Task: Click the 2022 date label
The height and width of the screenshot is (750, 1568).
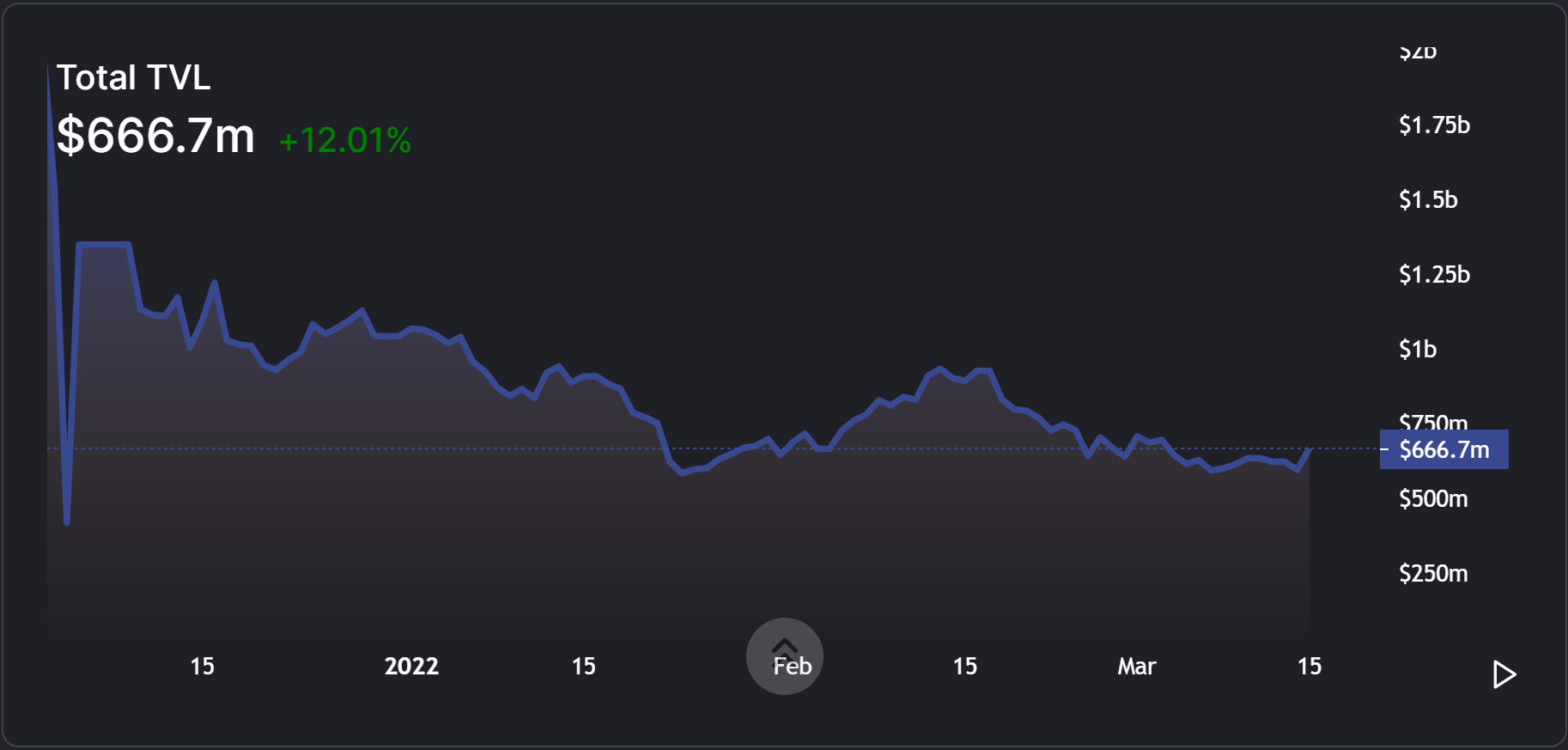Action: pos(411,667)
